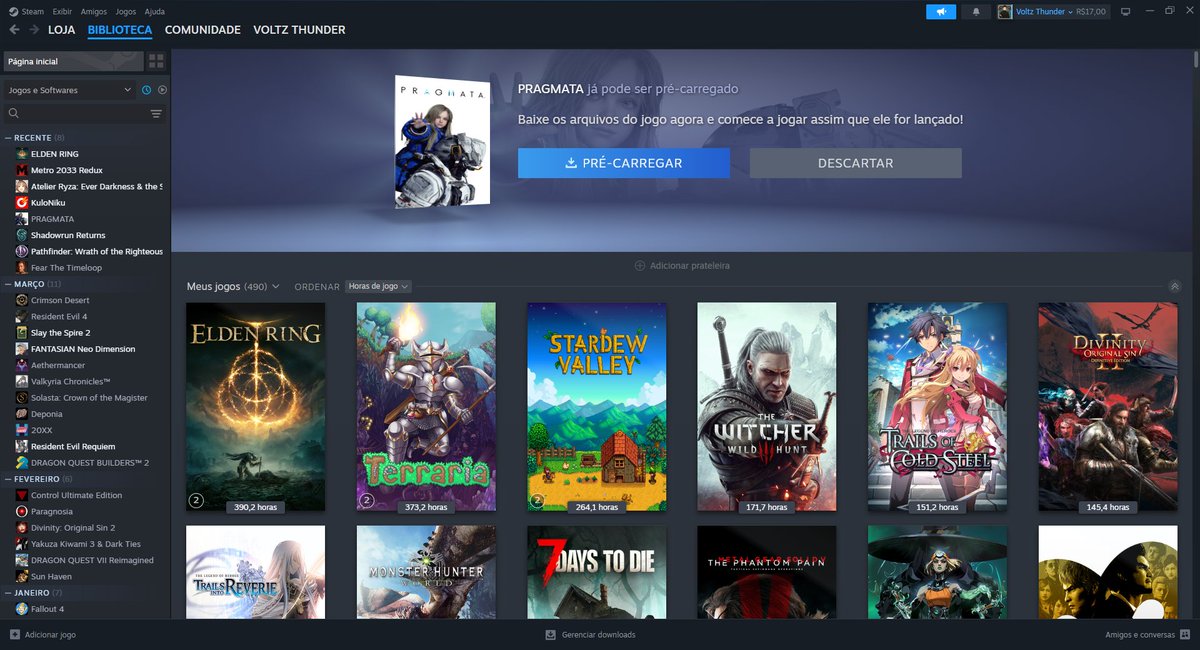
Task: Click the plus icon beside Adicionar jogo
Action: [x=14, y=635]
